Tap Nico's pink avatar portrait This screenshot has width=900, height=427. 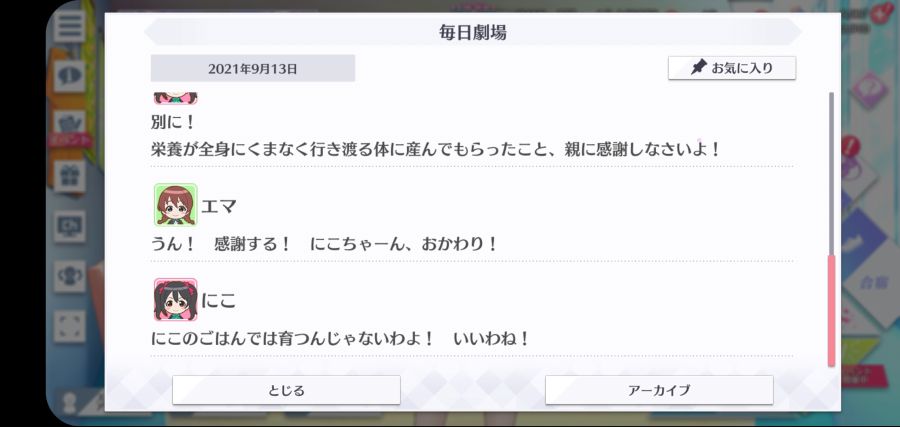176,300
